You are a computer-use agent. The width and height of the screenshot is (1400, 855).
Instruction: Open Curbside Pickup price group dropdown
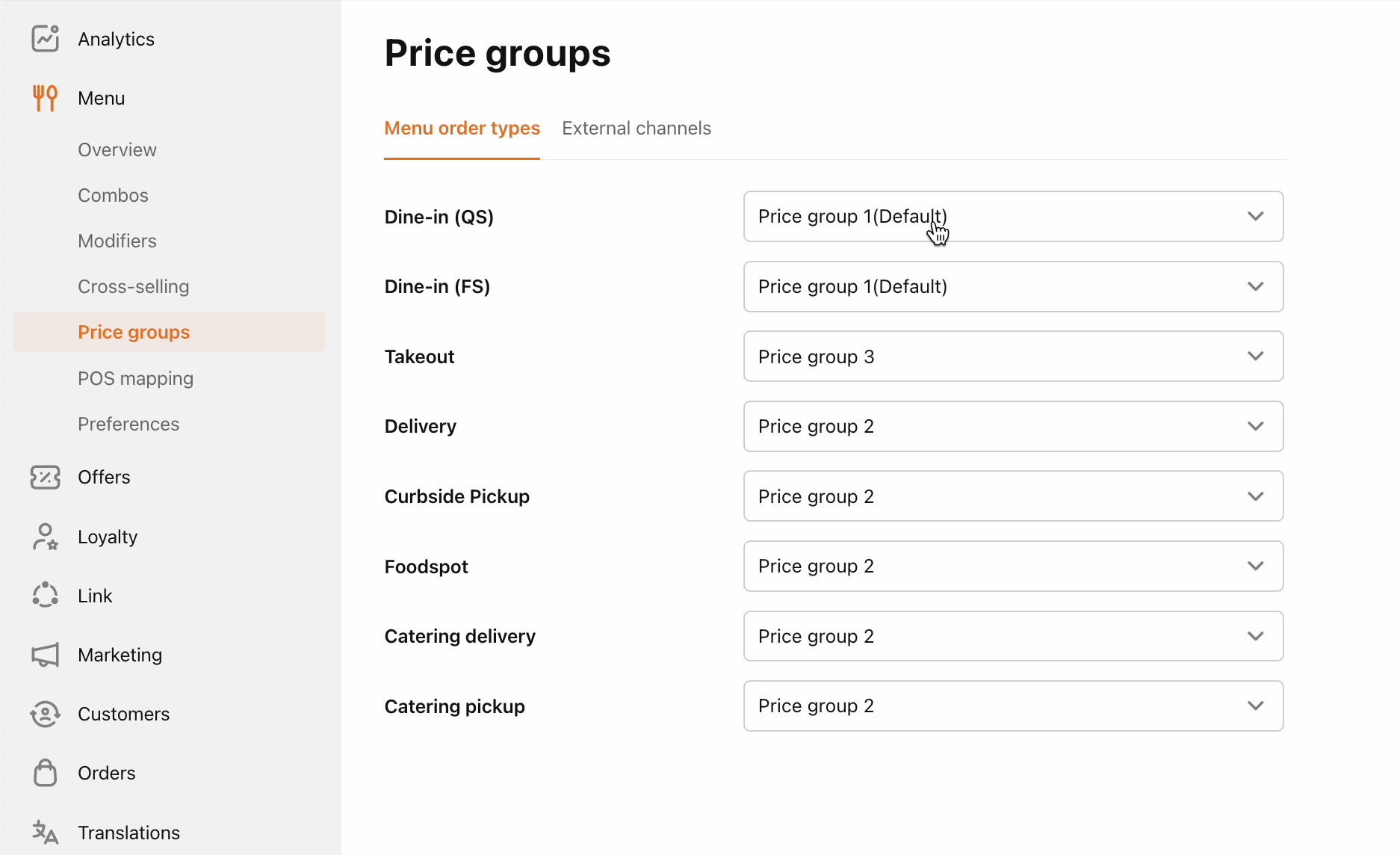point(1013,496)
